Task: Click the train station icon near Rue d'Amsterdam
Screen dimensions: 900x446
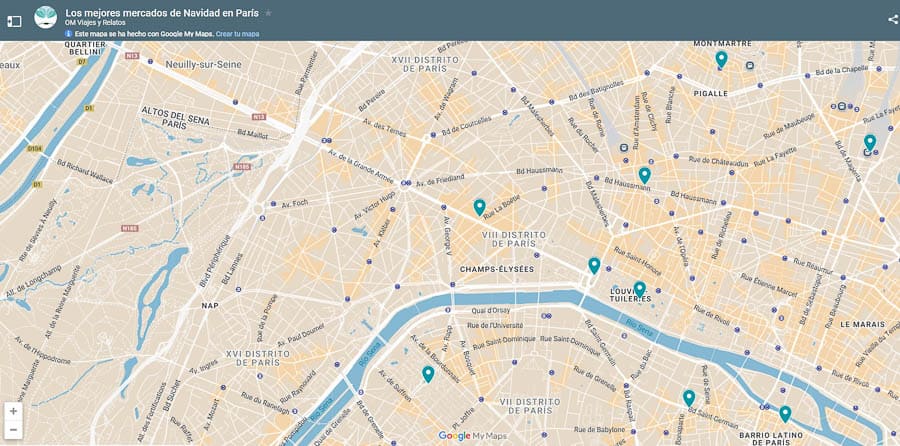Action: point(624,148)
